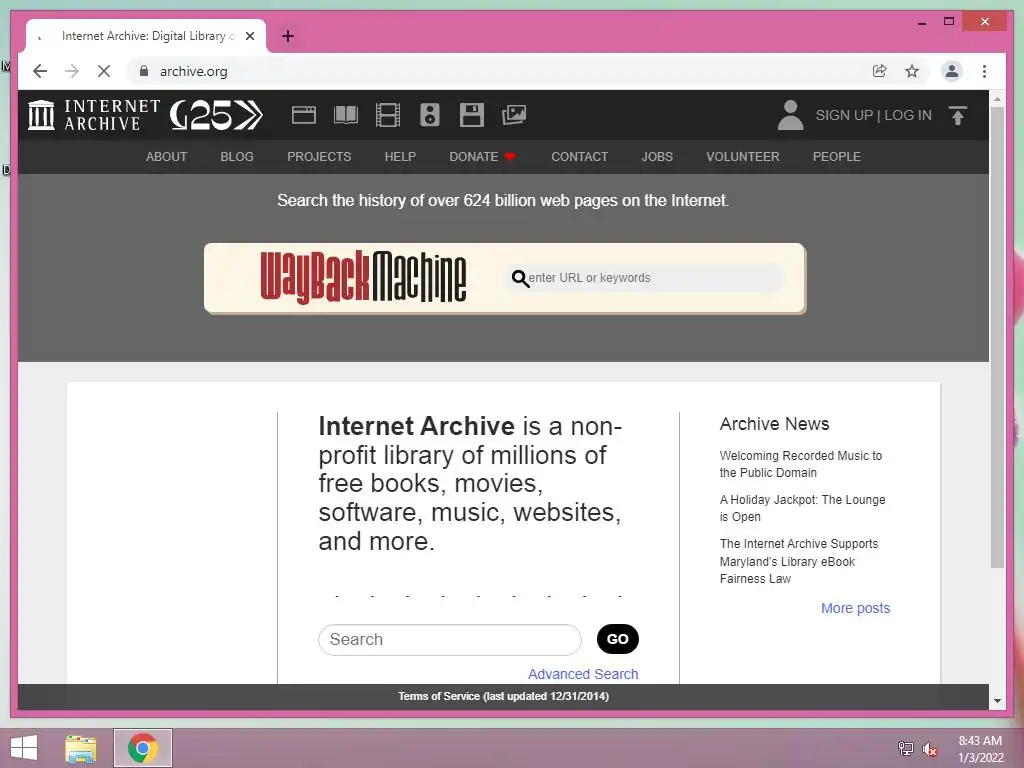
Task: Open the Windows Start menu
Action: [24, 748]
